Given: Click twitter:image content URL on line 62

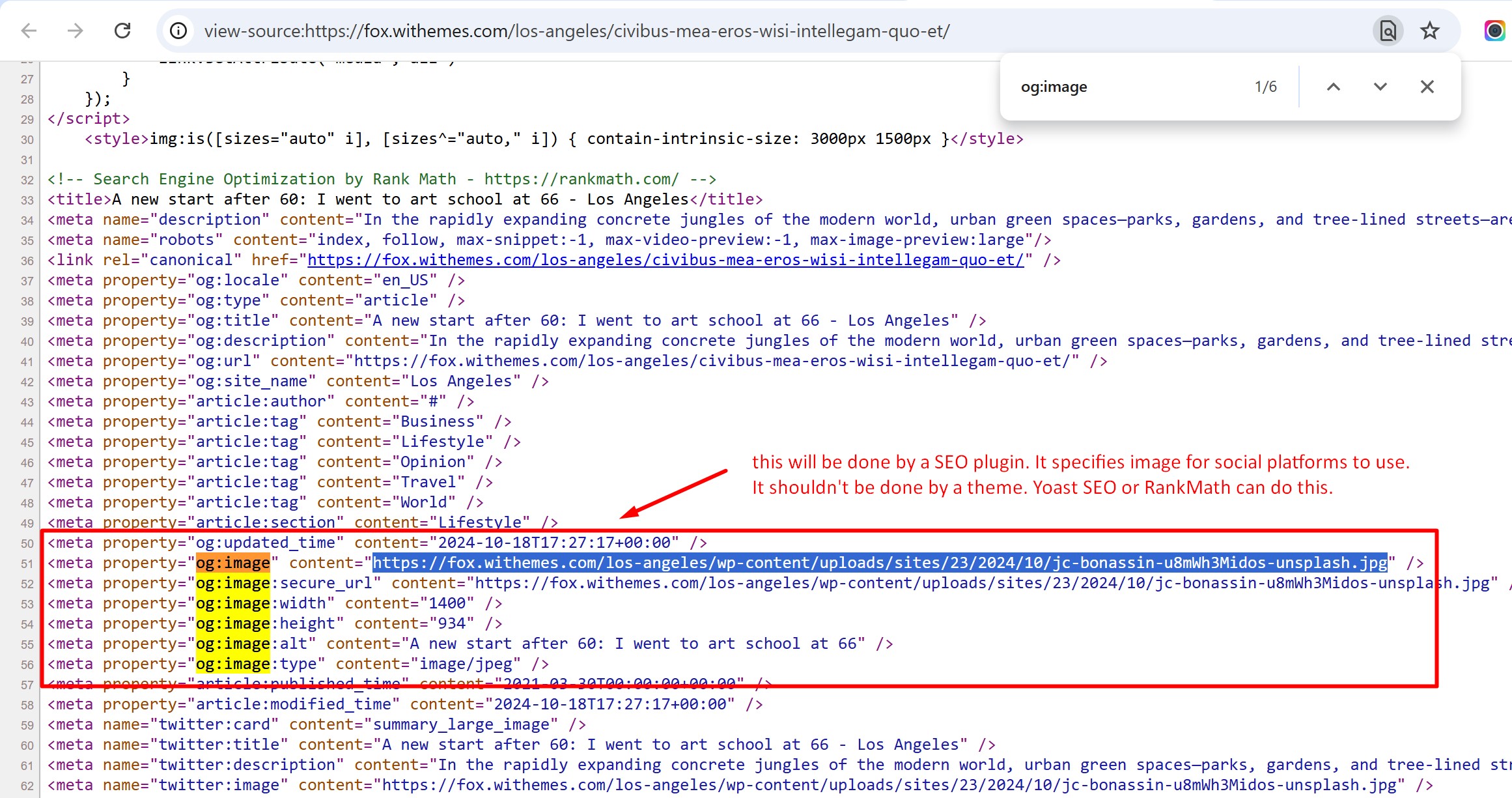Looking at the screenshot, I should pos(889,785).
